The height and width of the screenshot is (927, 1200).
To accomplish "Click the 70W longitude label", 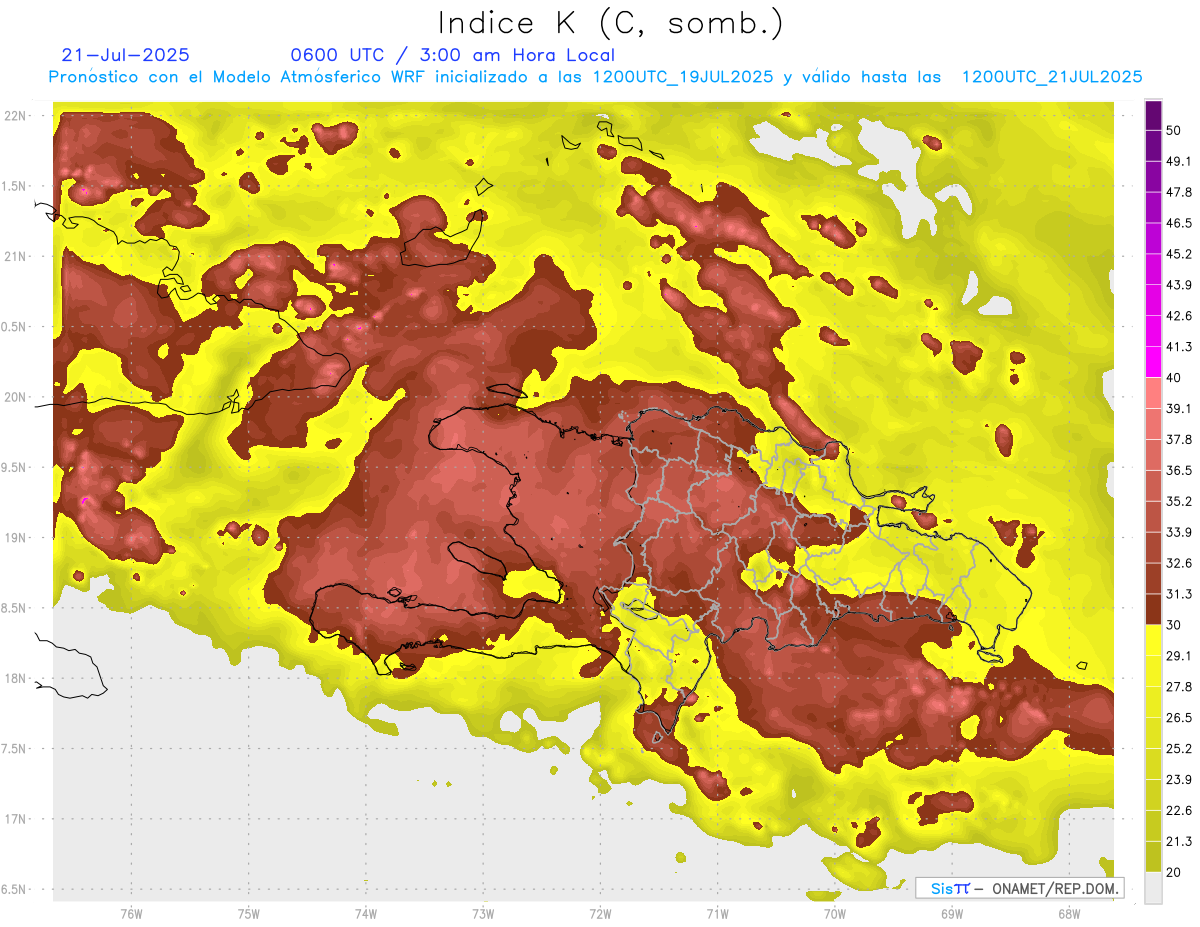I will 834,913.
